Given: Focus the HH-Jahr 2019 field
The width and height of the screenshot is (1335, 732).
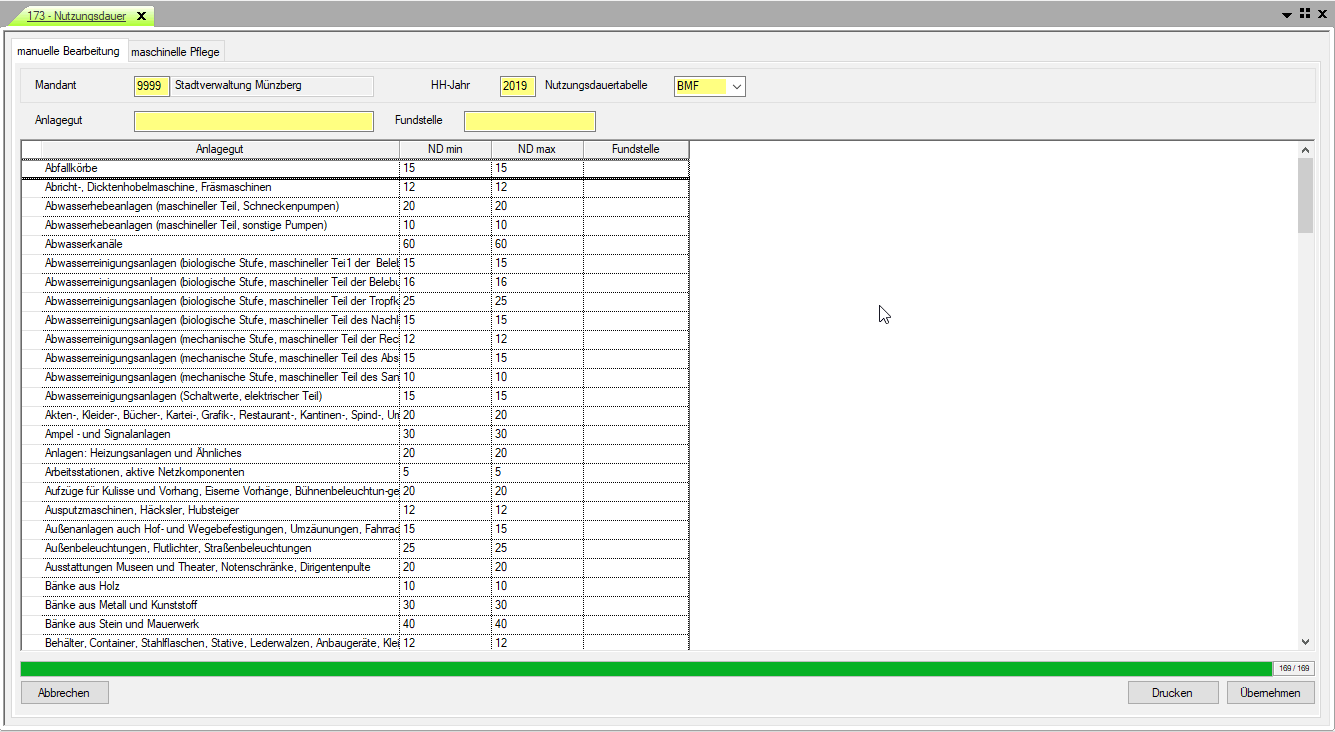Looking at the screenshot, I should 517,86.
